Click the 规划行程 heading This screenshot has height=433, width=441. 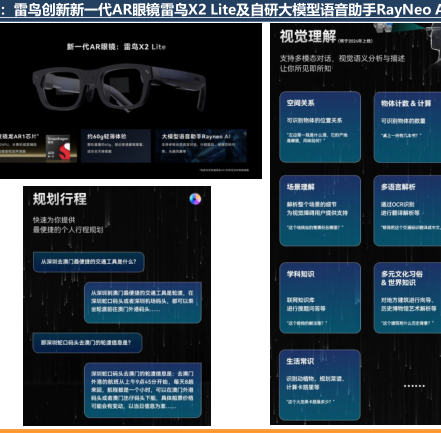click(x=60, y=199)
